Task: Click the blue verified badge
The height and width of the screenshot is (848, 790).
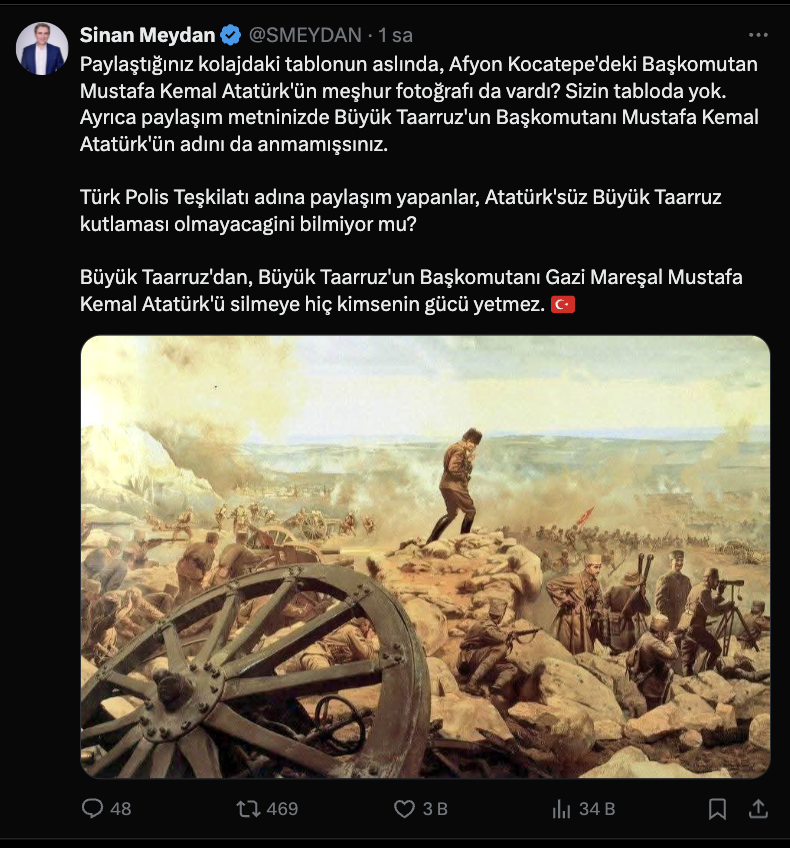Action: 231,35
